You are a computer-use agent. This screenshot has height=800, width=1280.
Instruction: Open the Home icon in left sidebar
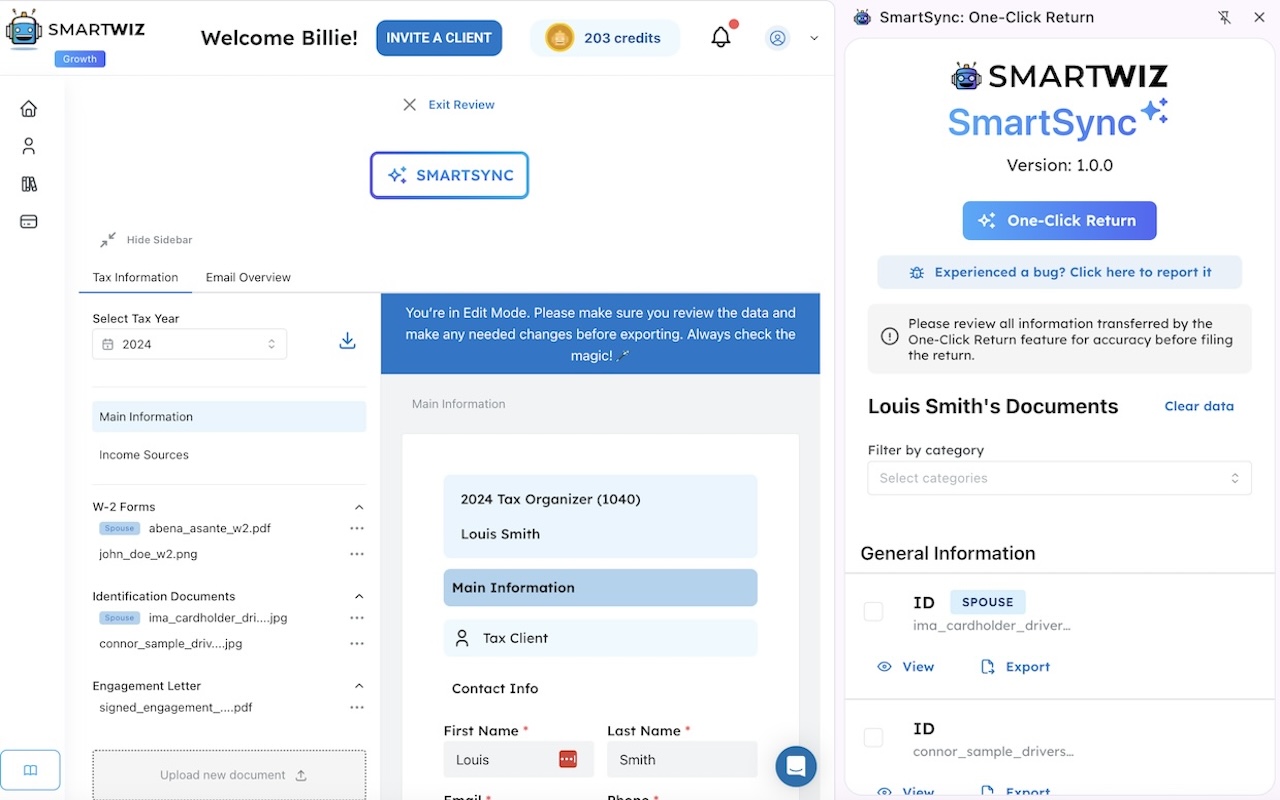pos(29,109)
